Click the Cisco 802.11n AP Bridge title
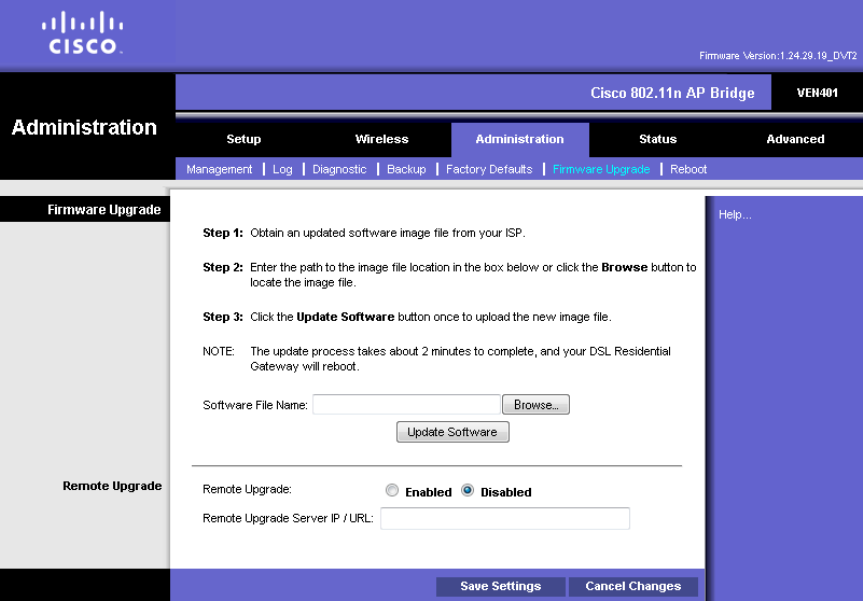The width and height of the screenshot is (863, 601). (673, 92)
